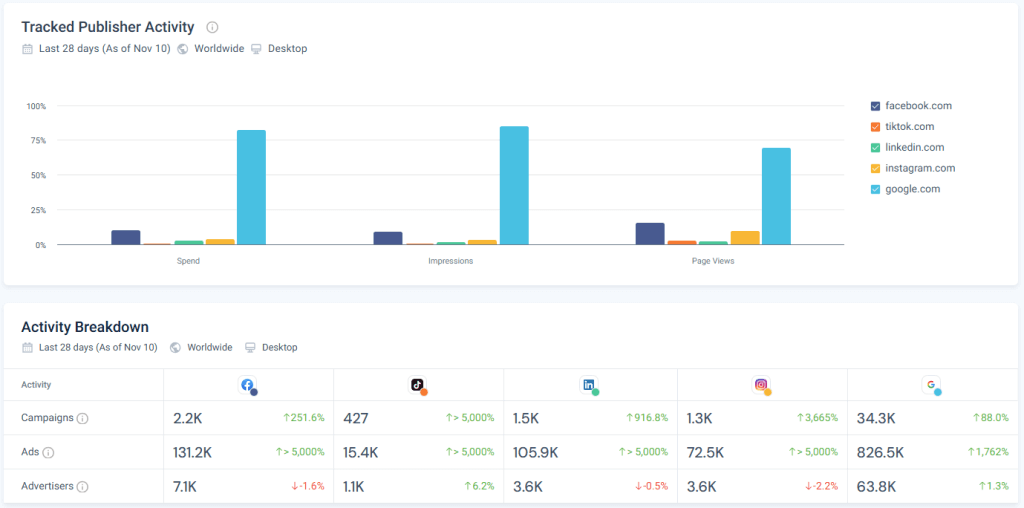Click info icon beside Tracked Publisher Activity
Image resolution: width=1024 pixels, height=508 pixels.
[212, 27]
